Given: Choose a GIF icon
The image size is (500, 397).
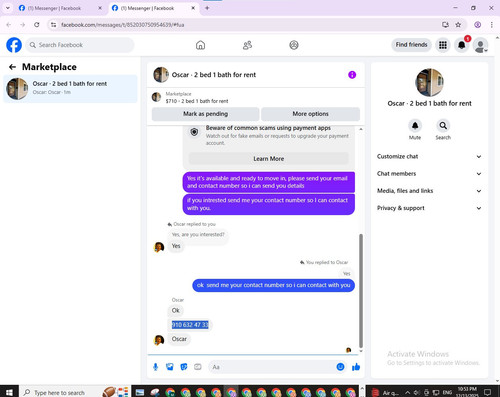Looking at the screenshot, I should 198,367.
